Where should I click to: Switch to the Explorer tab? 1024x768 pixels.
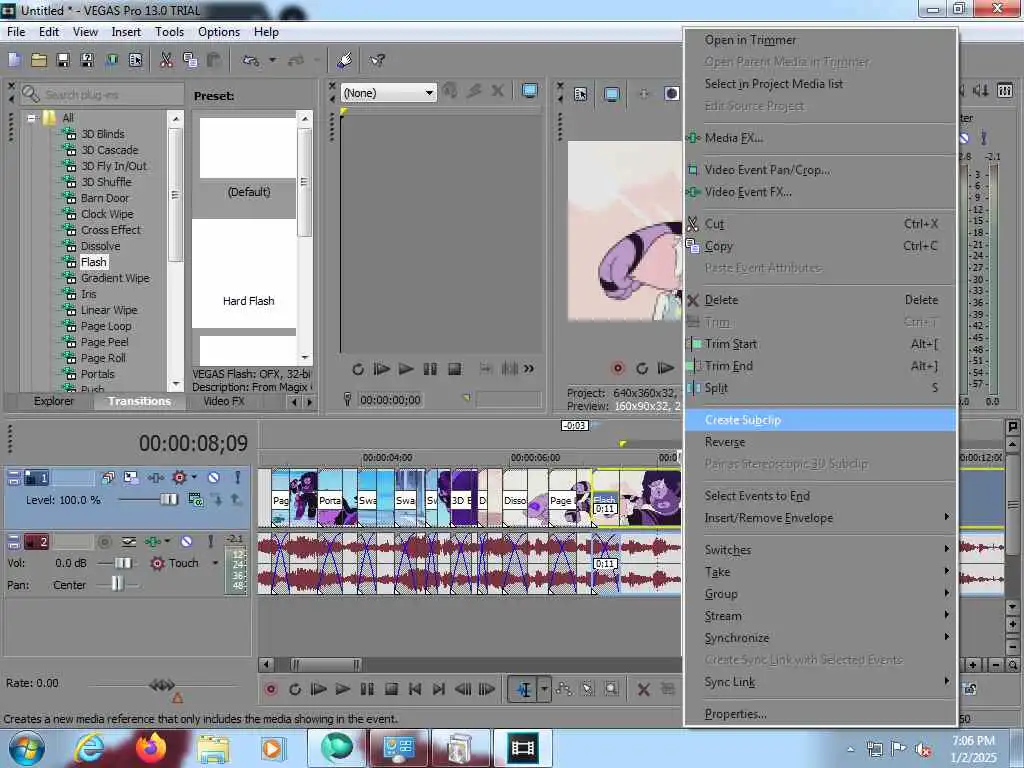pos(54,401)
